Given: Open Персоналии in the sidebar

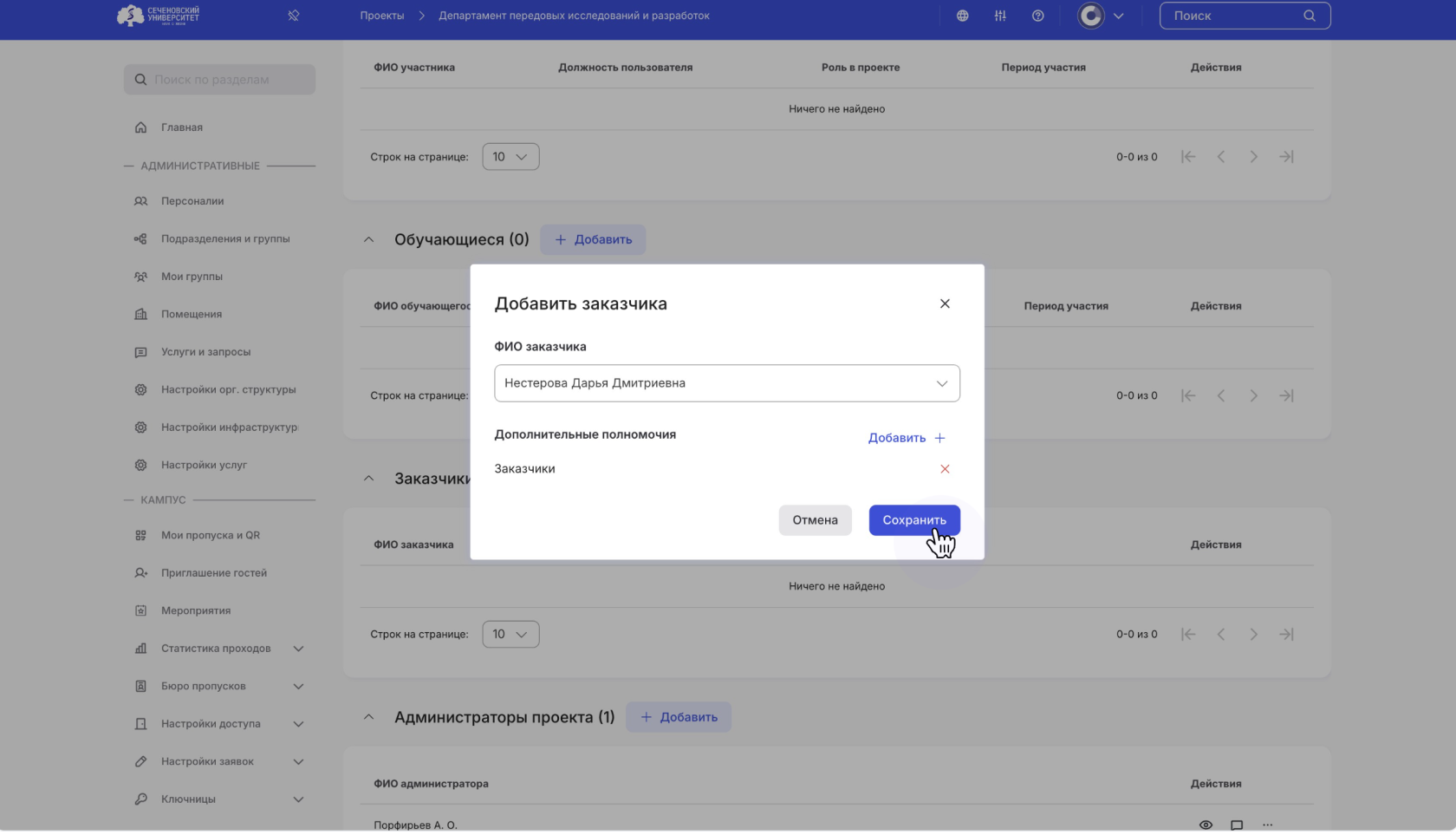Looking at the screenshot, I should pos(192,200).
